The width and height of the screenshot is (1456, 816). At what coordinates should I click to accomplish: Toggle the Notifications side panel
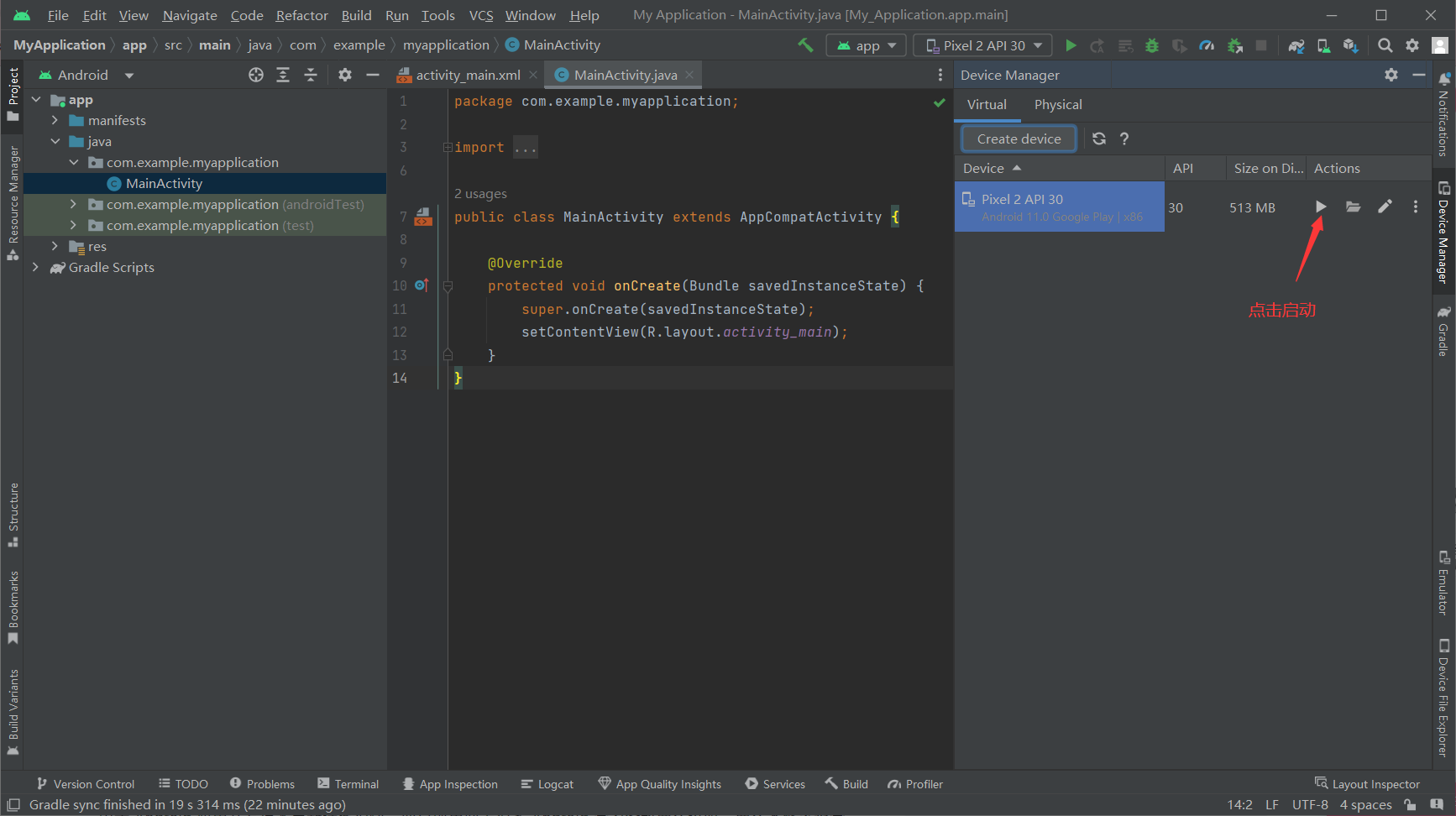(1443, 114)
